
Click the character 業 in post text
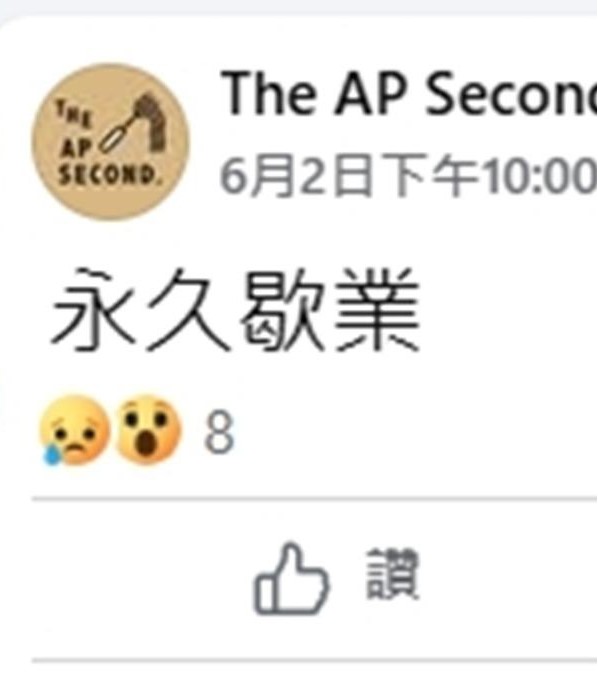coord(377,310)
